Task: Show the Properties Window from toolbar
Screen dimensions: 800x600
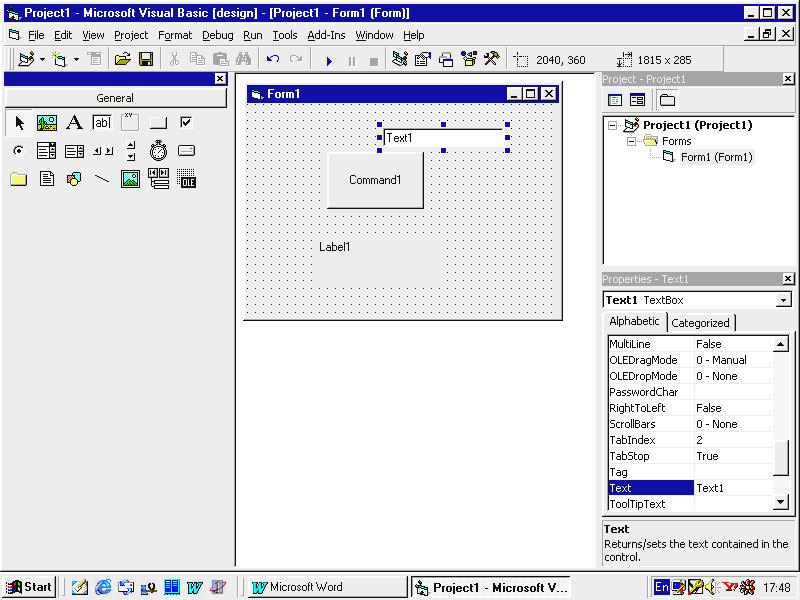Action: pyautogui.click(x=423, y=60)
